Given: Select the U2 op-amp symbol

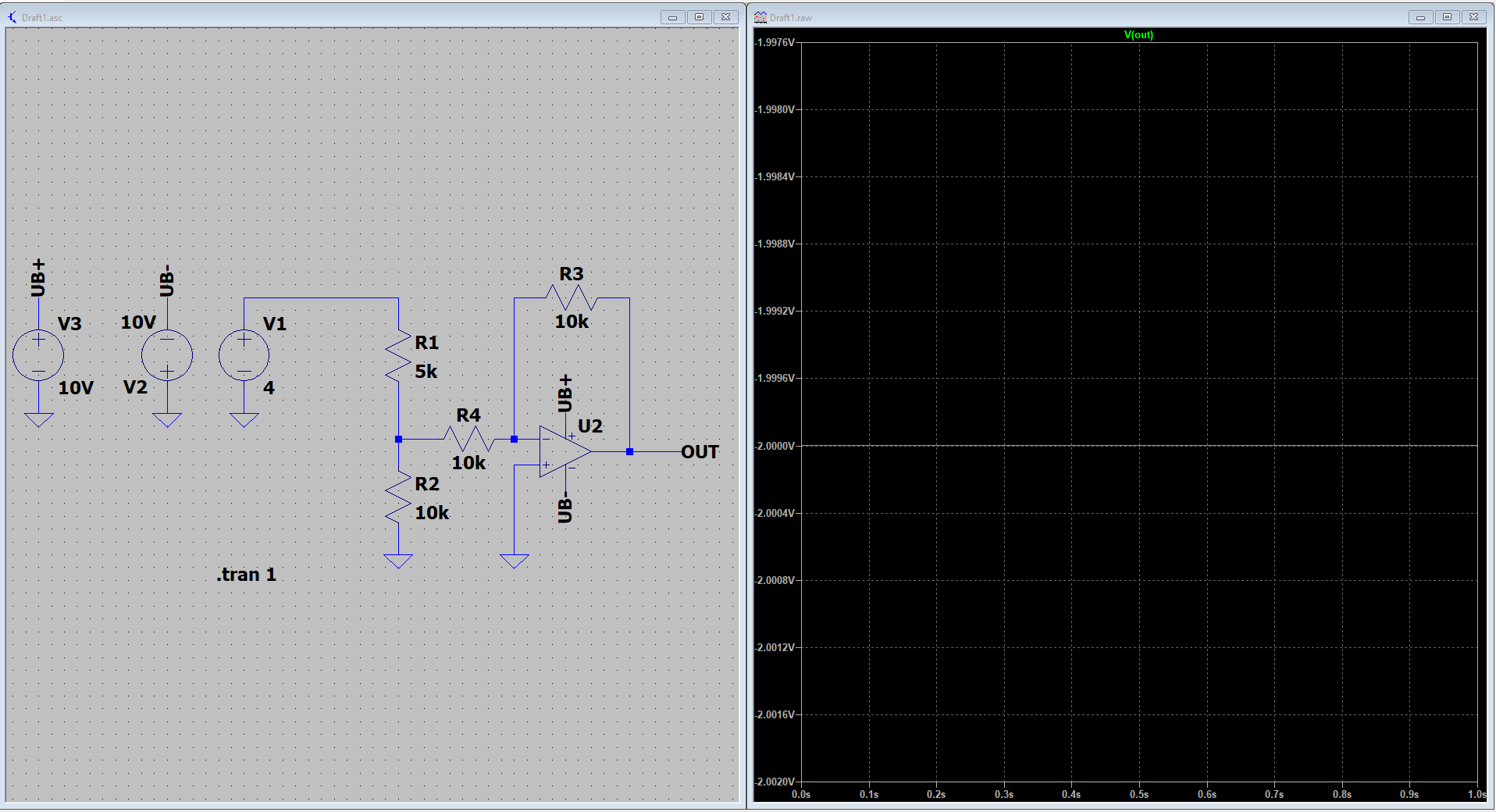Looking at the screenshot, I should [x=565, y=451].
